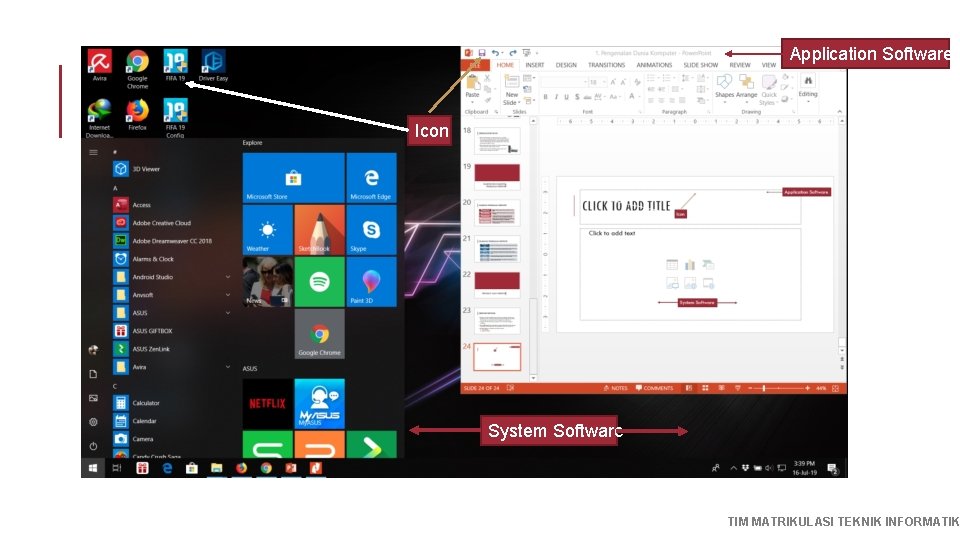Open the Driver Easy desktop shortcut
This screenshot has height=540, width=960.
pyautogui.click(x=213, y=65)
